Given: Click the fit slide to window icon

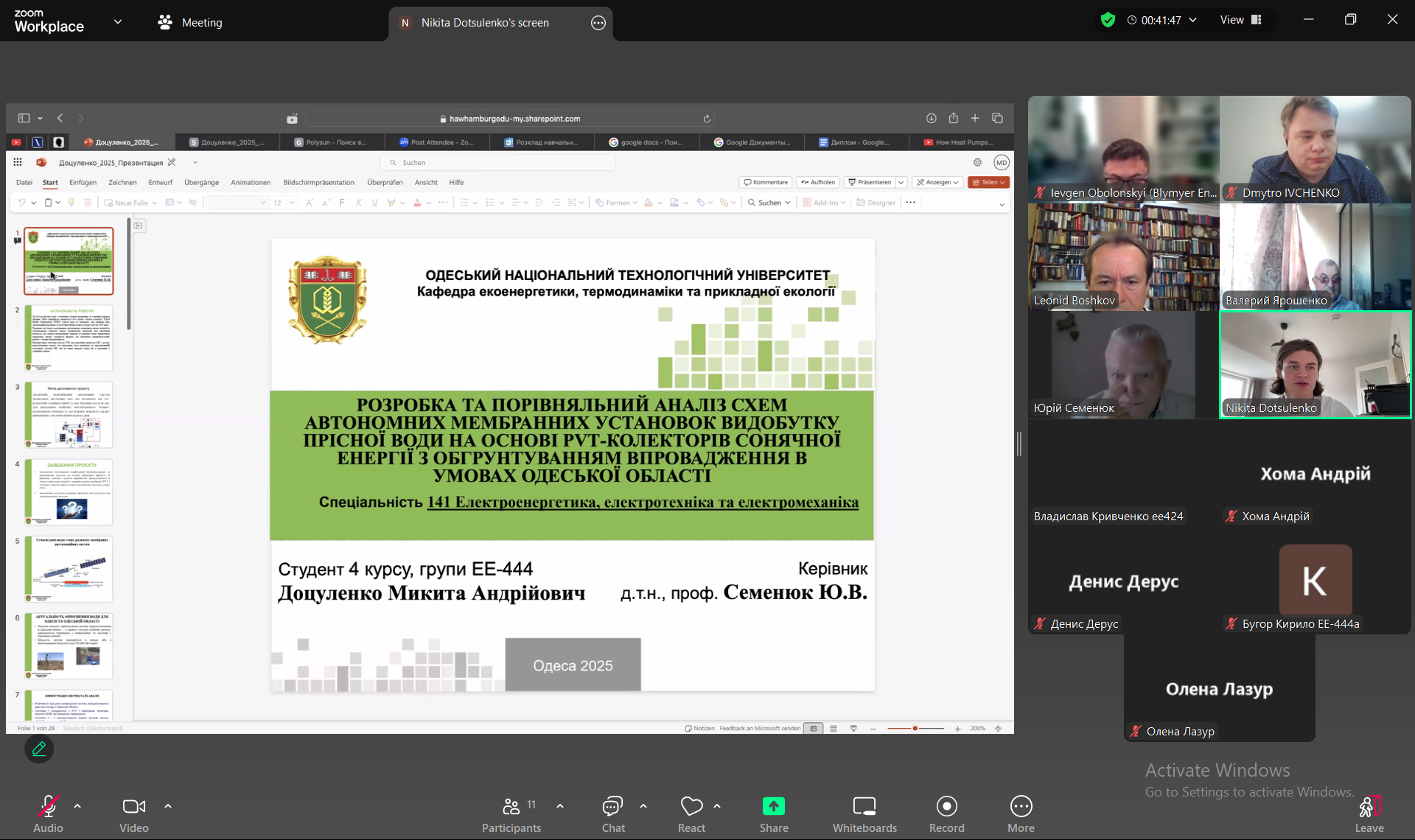Looking at the screenshot, I should coord(998,728).
